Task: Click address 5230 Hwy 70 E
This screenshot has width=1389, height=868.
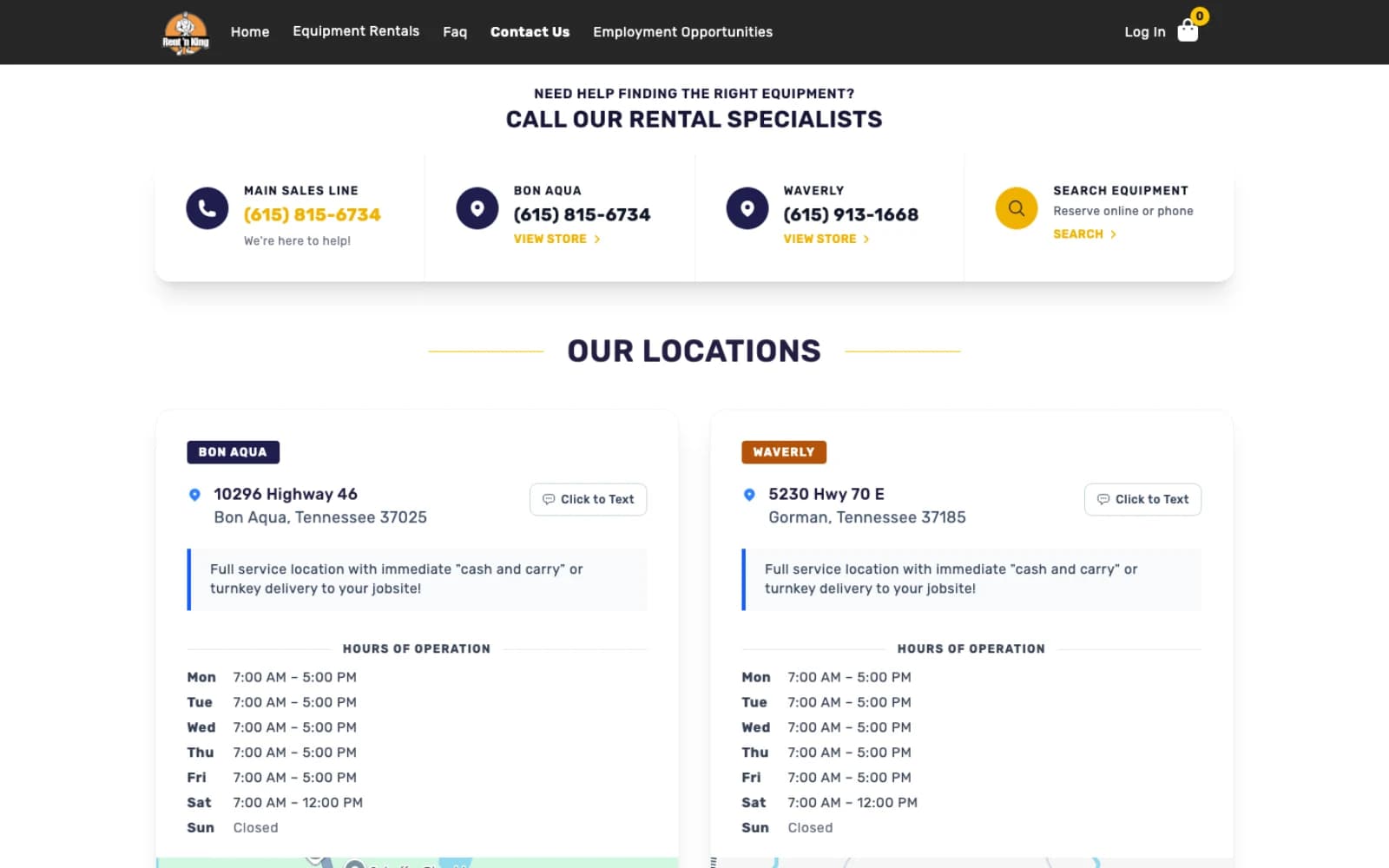Action: pos(826,494)
